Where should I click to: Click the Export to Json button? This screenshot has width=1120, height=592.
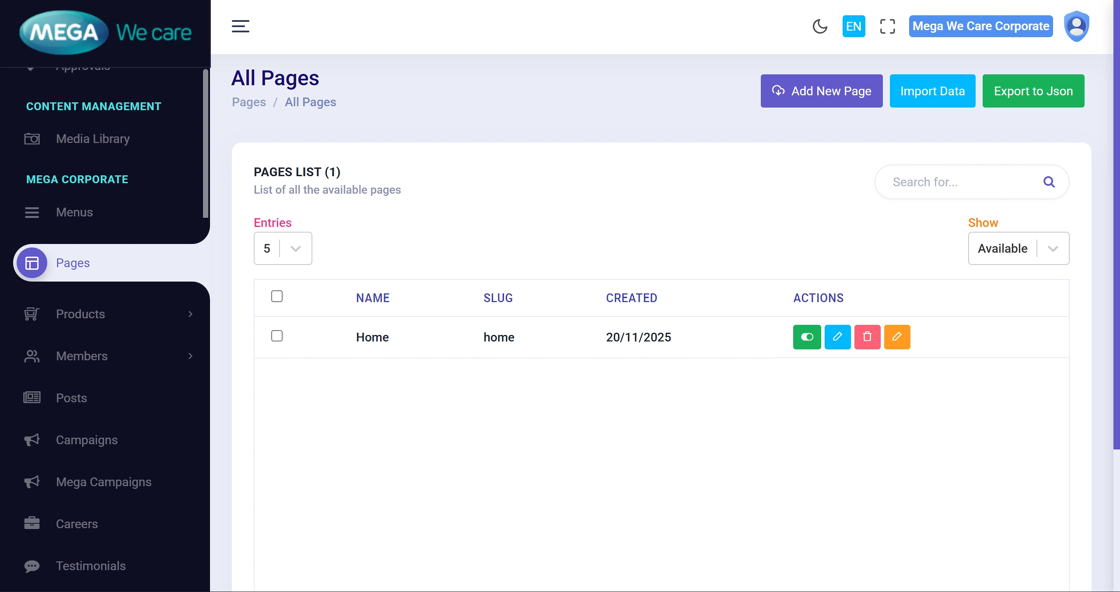click(1033, 91)
